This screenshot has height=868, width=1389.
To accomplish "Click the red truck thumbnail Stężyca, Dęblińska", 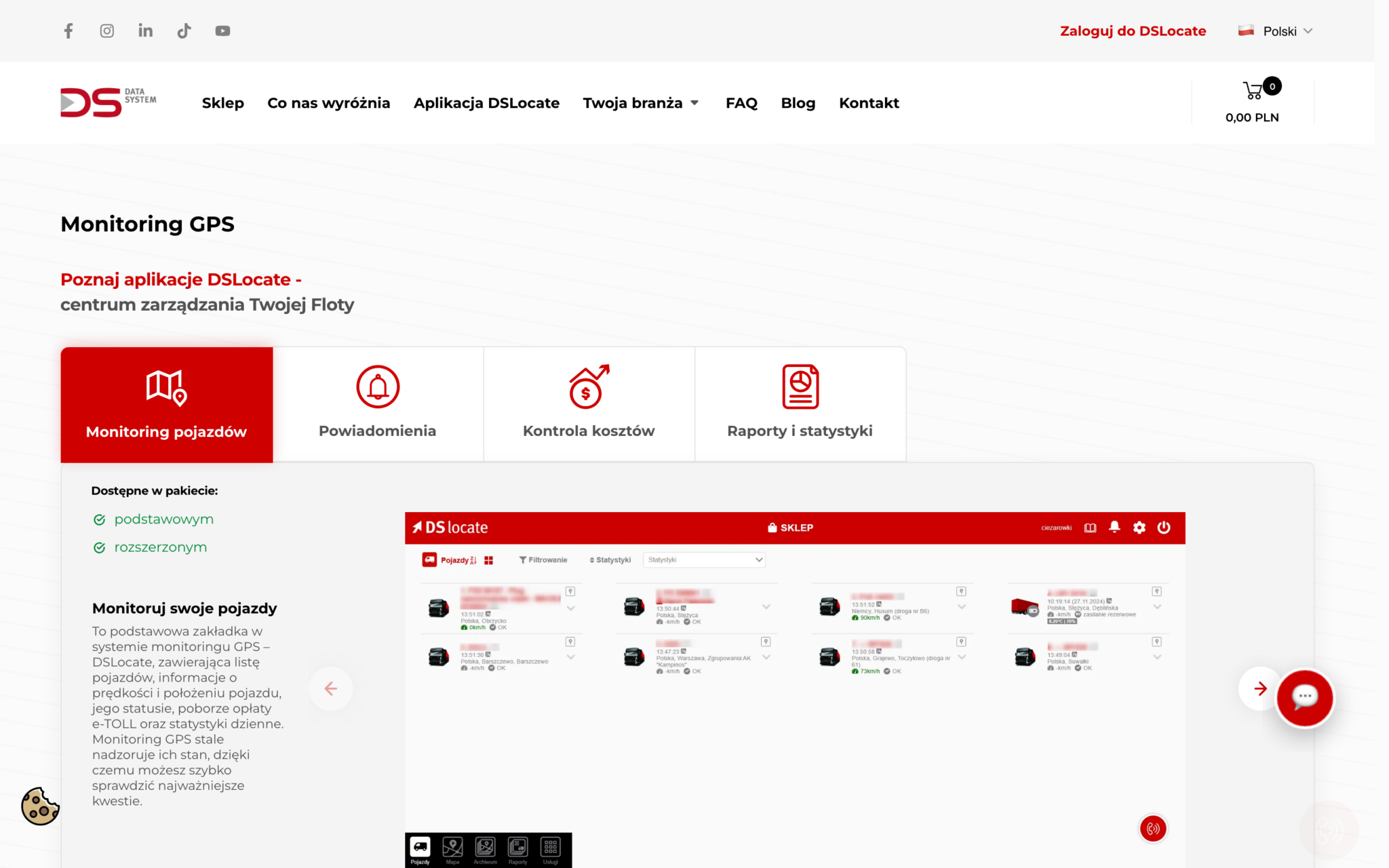I will point(1025,607).
